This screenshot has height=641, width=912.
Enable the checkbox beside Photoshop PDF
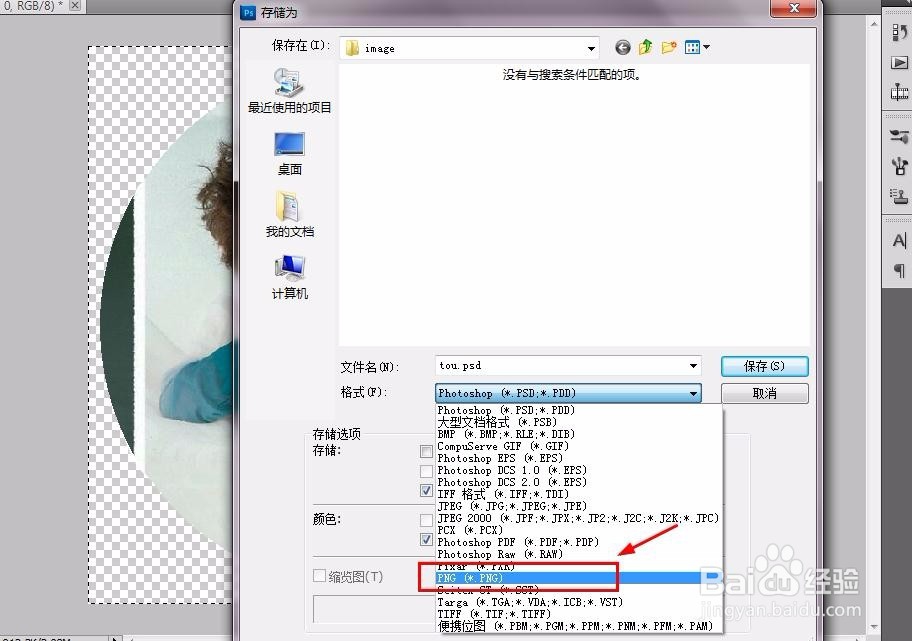tap(427, 542)
